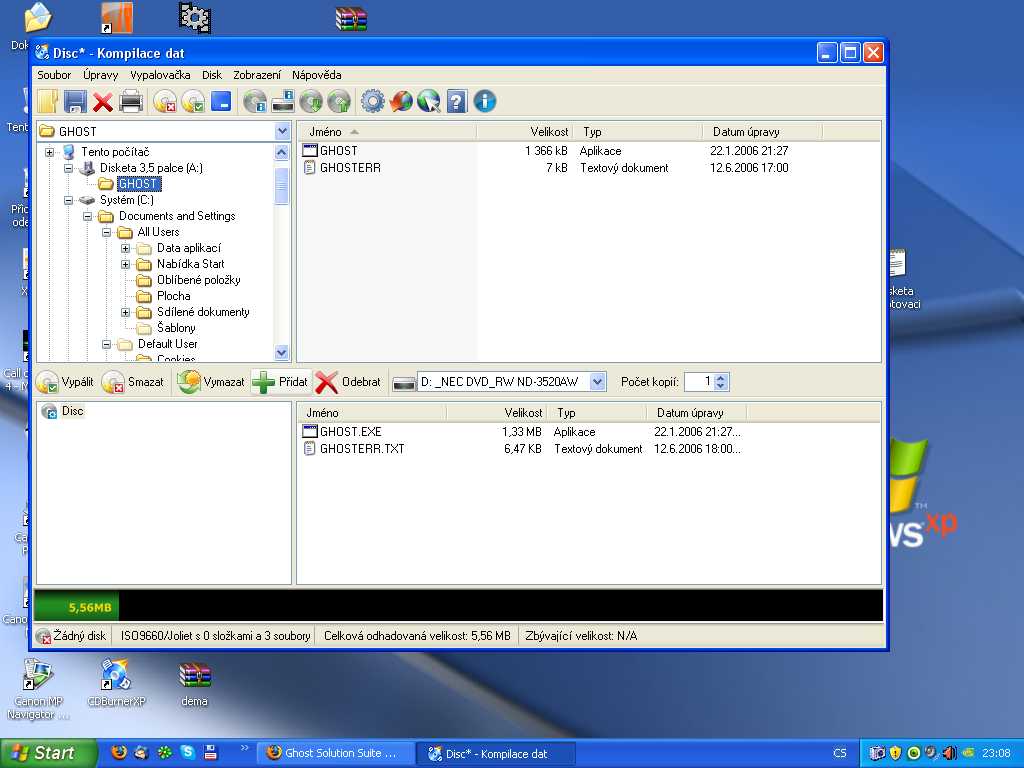
Task: Open the Zobrazení menu
Action: 257,75
